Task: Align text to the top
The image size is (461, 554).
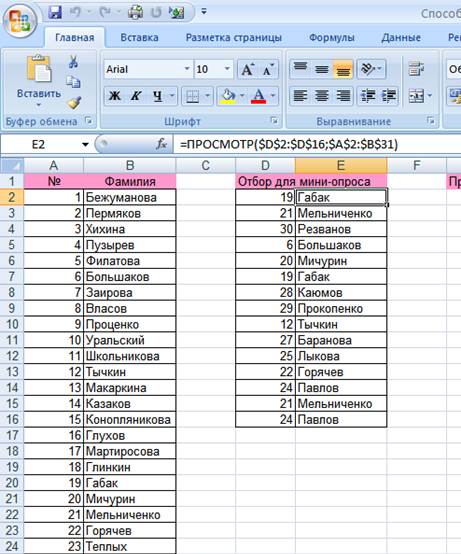Action: point(300,69)
